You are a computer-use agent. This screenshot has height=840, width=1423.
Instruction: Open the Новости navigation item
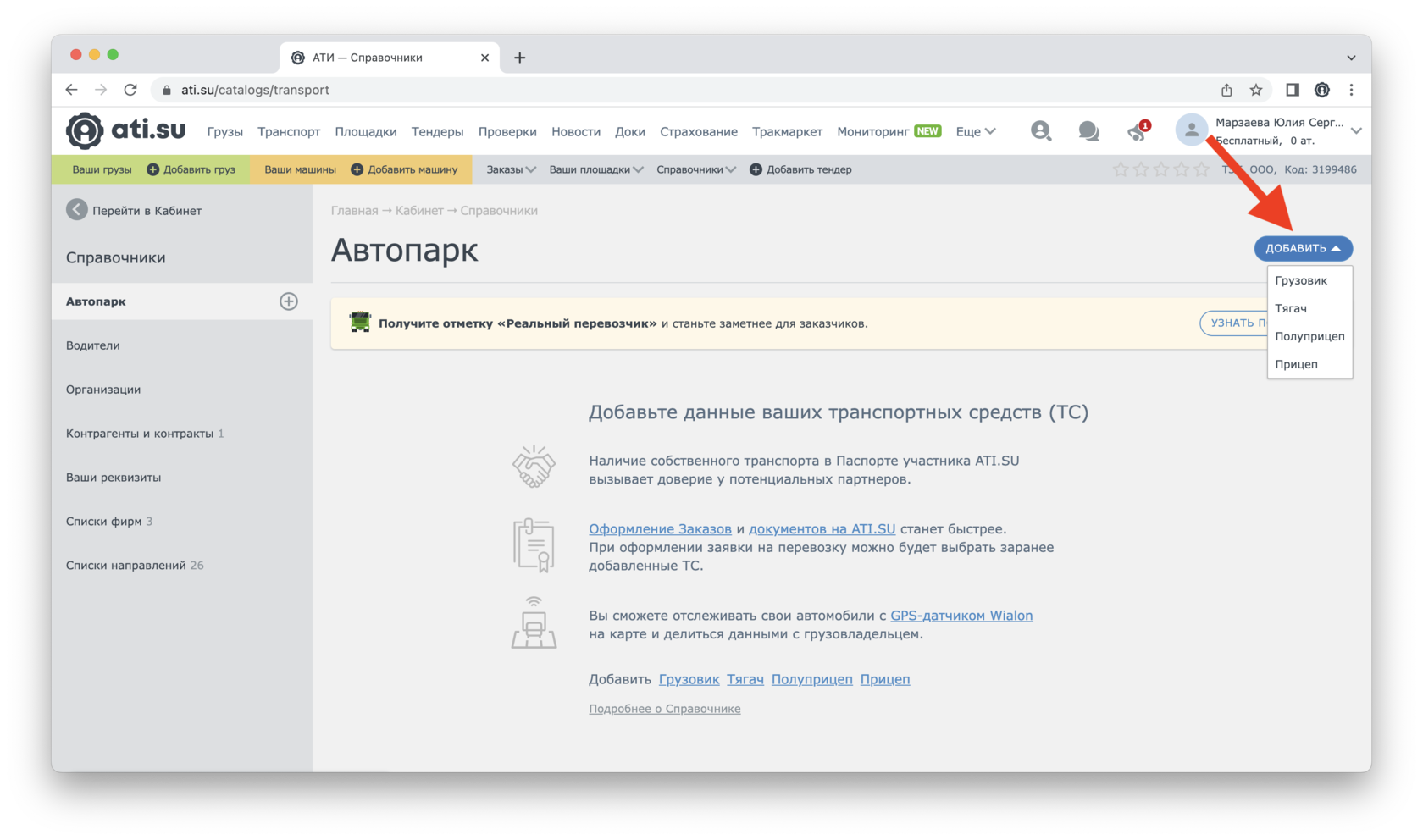tap(576, 131)
